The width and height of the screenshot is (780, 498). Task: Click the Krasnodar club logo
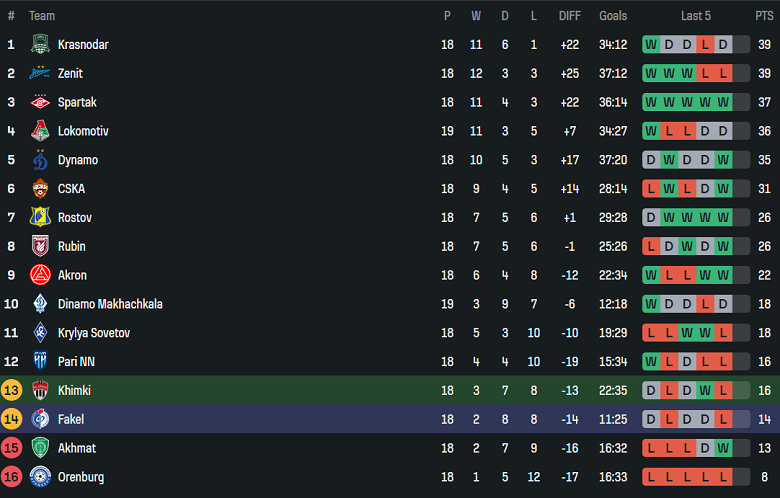point(40,45)
